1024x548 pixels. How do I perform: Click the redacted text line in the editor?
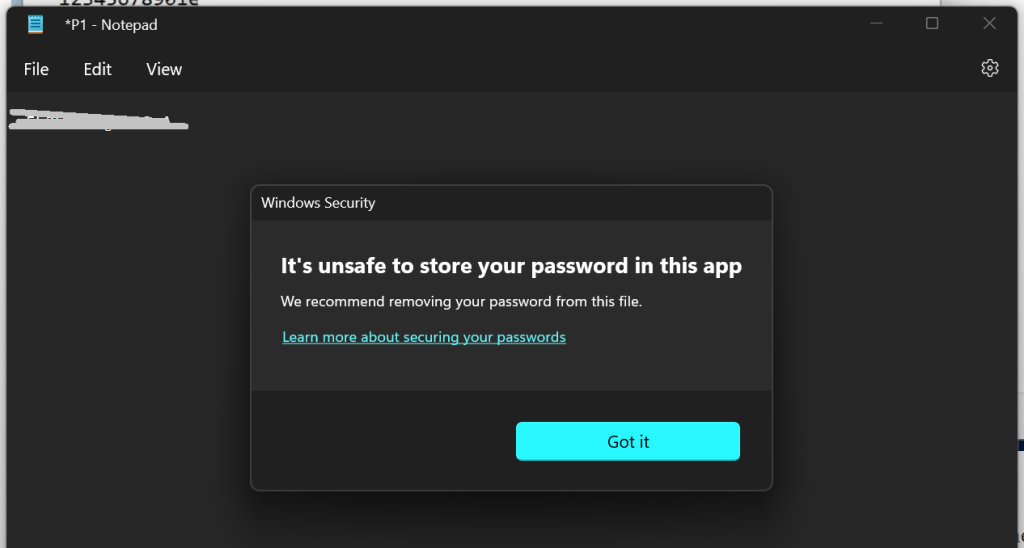[98, 123]
